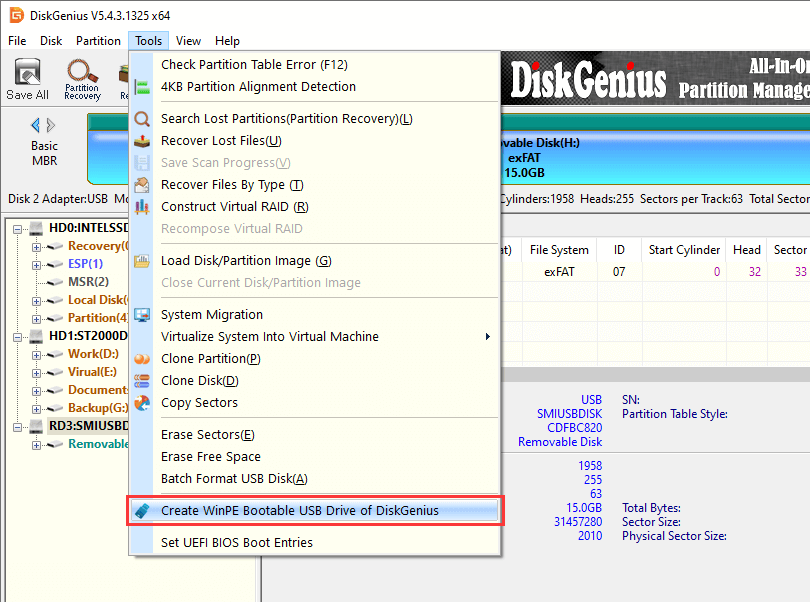Click the File System column header
Viewport: 810px width, 602px height.
click(559, 250)
